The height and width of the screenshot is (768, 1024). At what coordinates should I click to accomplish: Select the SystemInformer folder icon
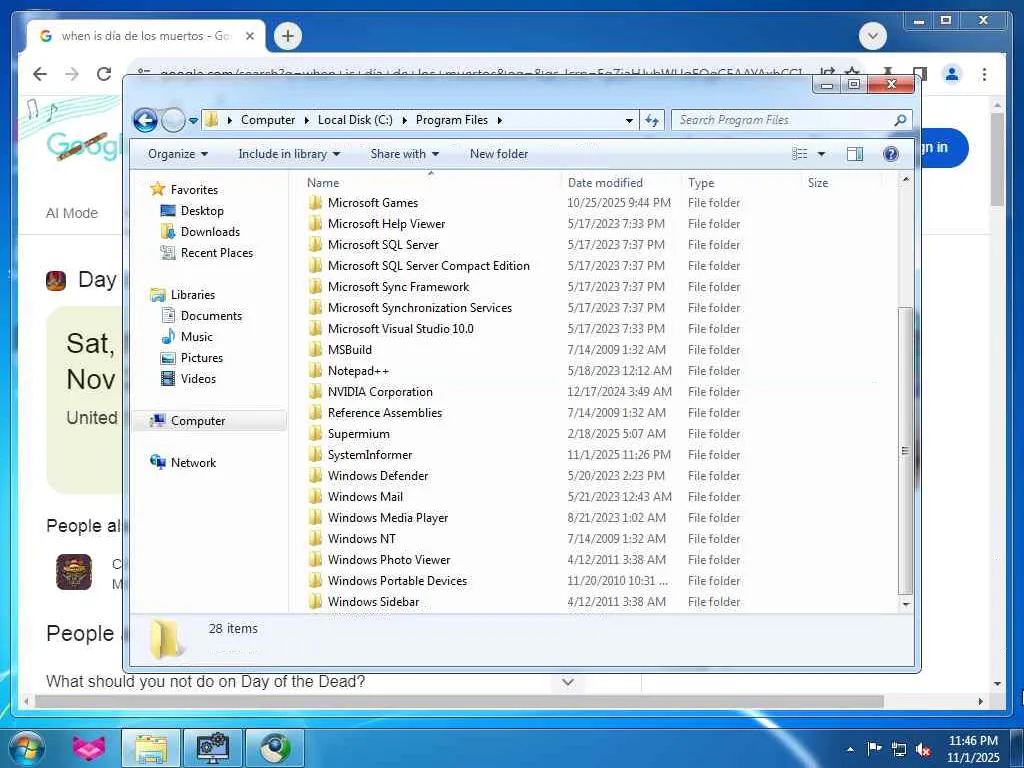[315, 455]
